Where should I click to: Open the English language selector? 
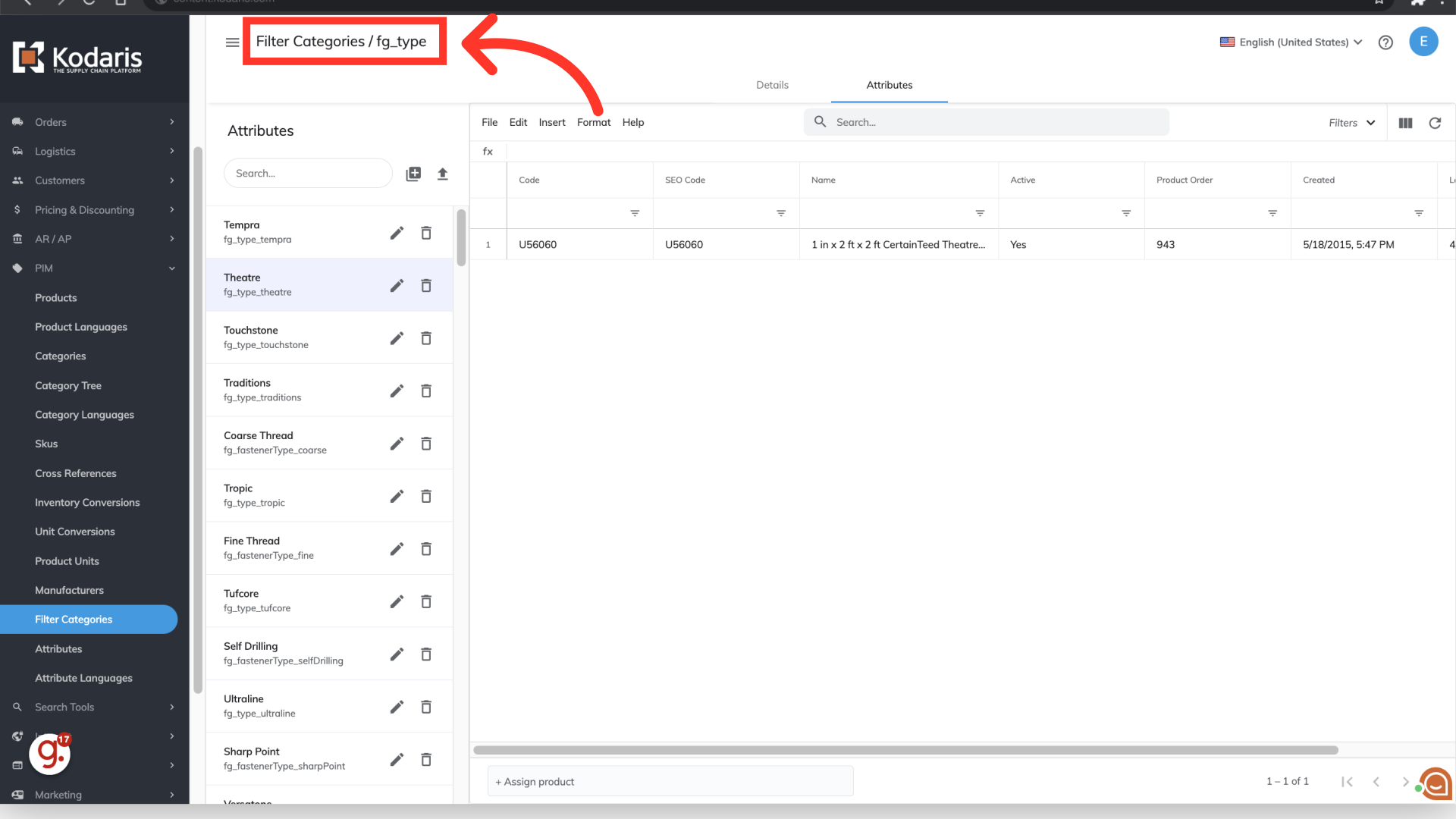pos(1291,42)
